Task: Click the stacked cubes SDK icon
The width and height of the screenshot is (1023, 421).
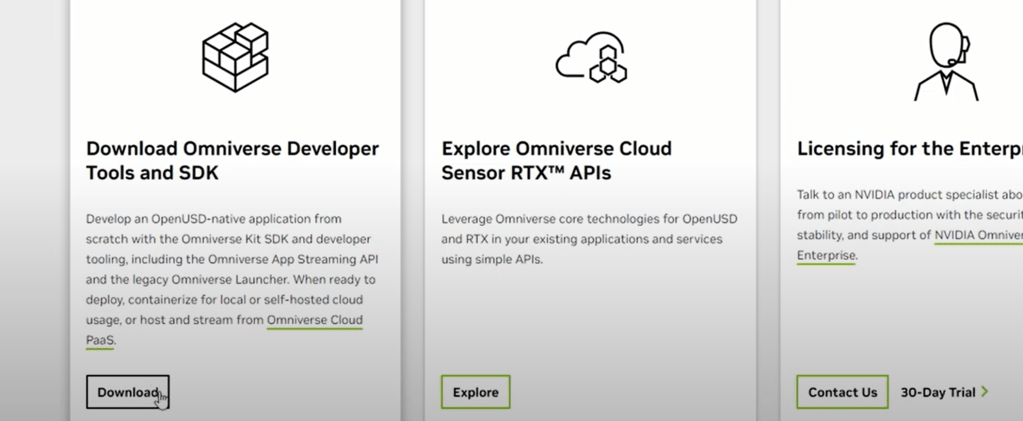Action: click(235, 58)
